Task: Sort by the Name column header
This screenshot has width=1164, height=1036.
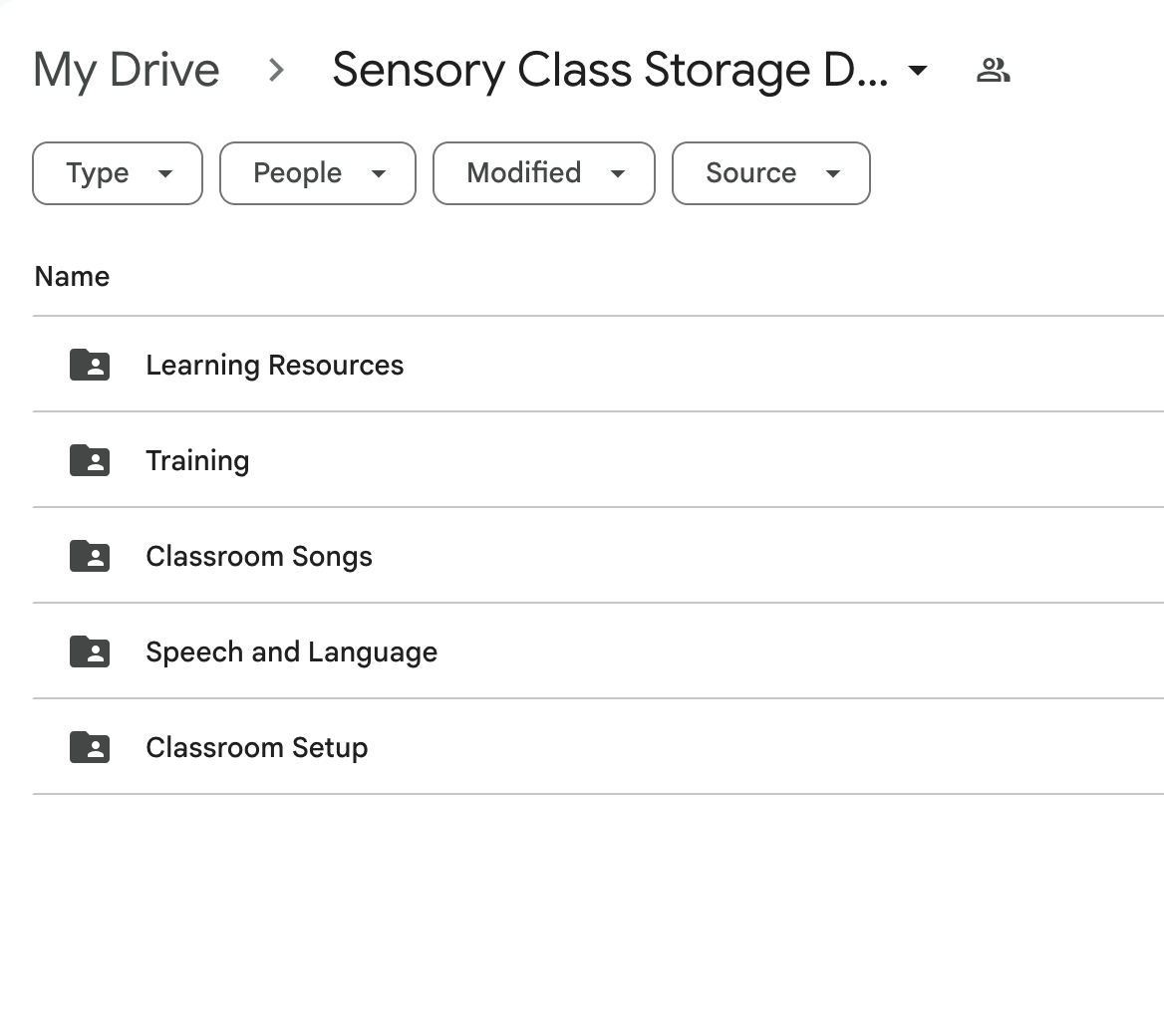Action: [72, 277]
